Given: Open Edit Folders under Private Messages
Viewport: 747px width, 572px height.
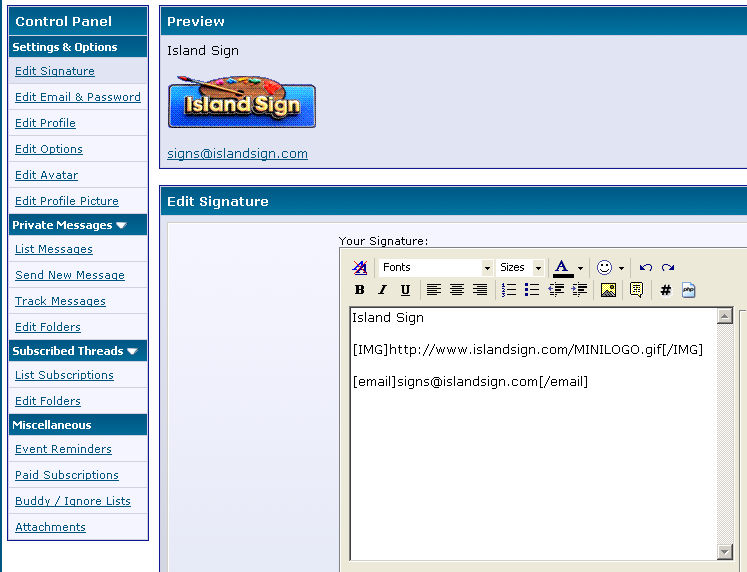Looking at the screenshot, I should (x=48, y=327).
